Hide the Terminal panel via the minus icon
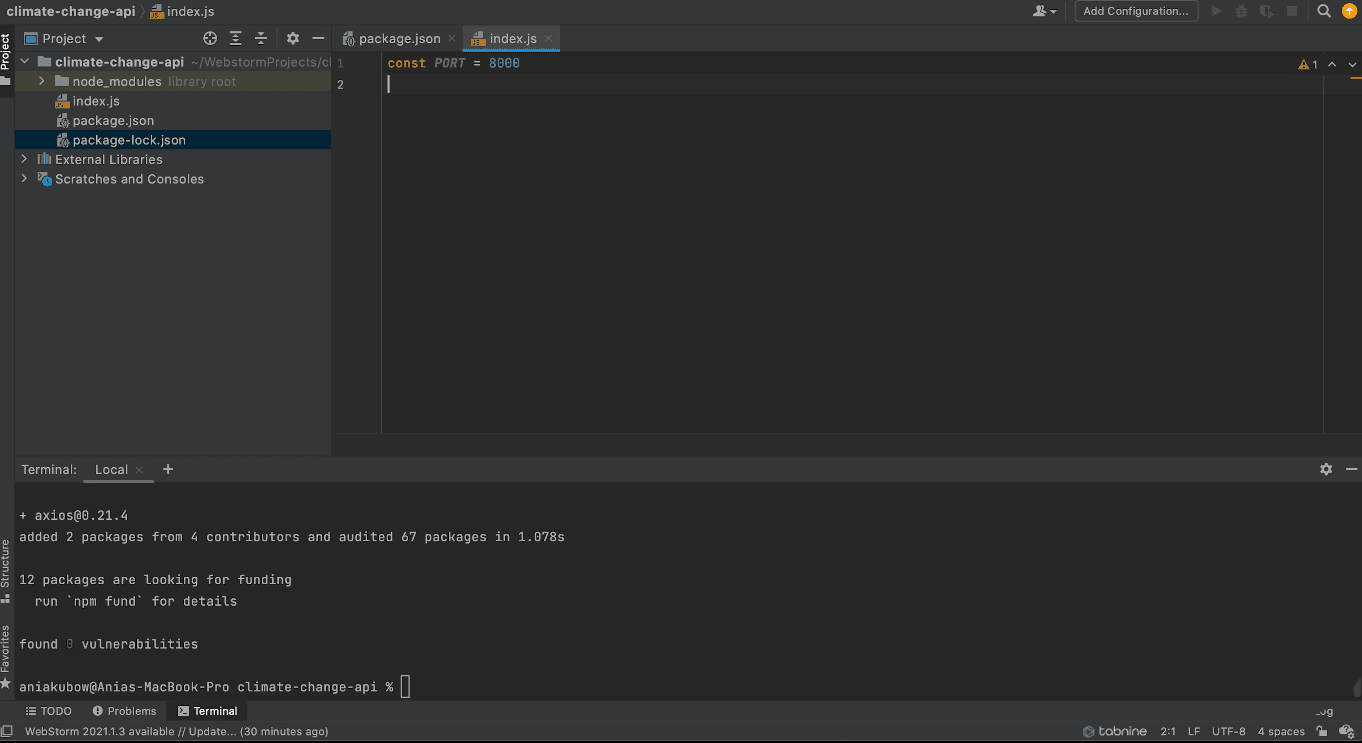 pyautogui.click(x=1351, y=469)
